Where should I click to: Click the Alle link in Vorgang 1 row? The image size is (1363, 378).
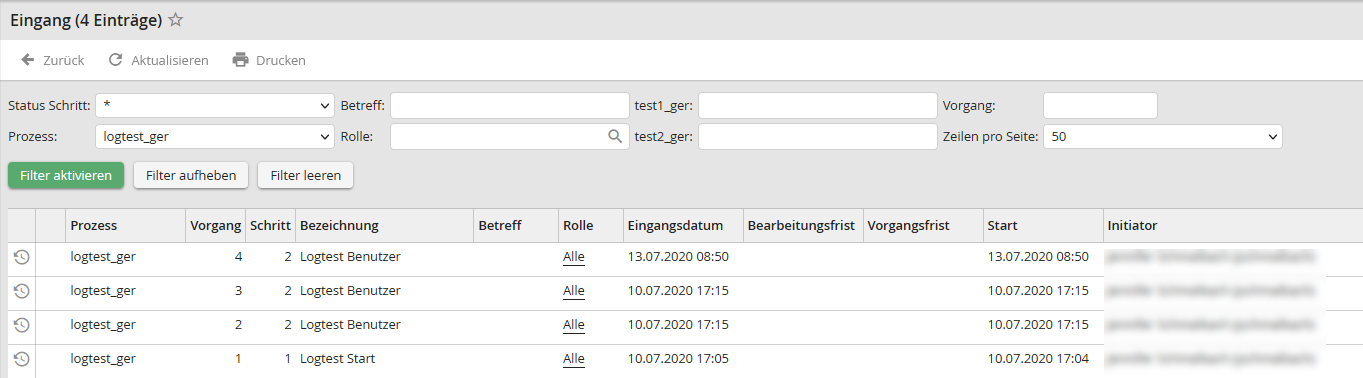(x=574, y=359)
